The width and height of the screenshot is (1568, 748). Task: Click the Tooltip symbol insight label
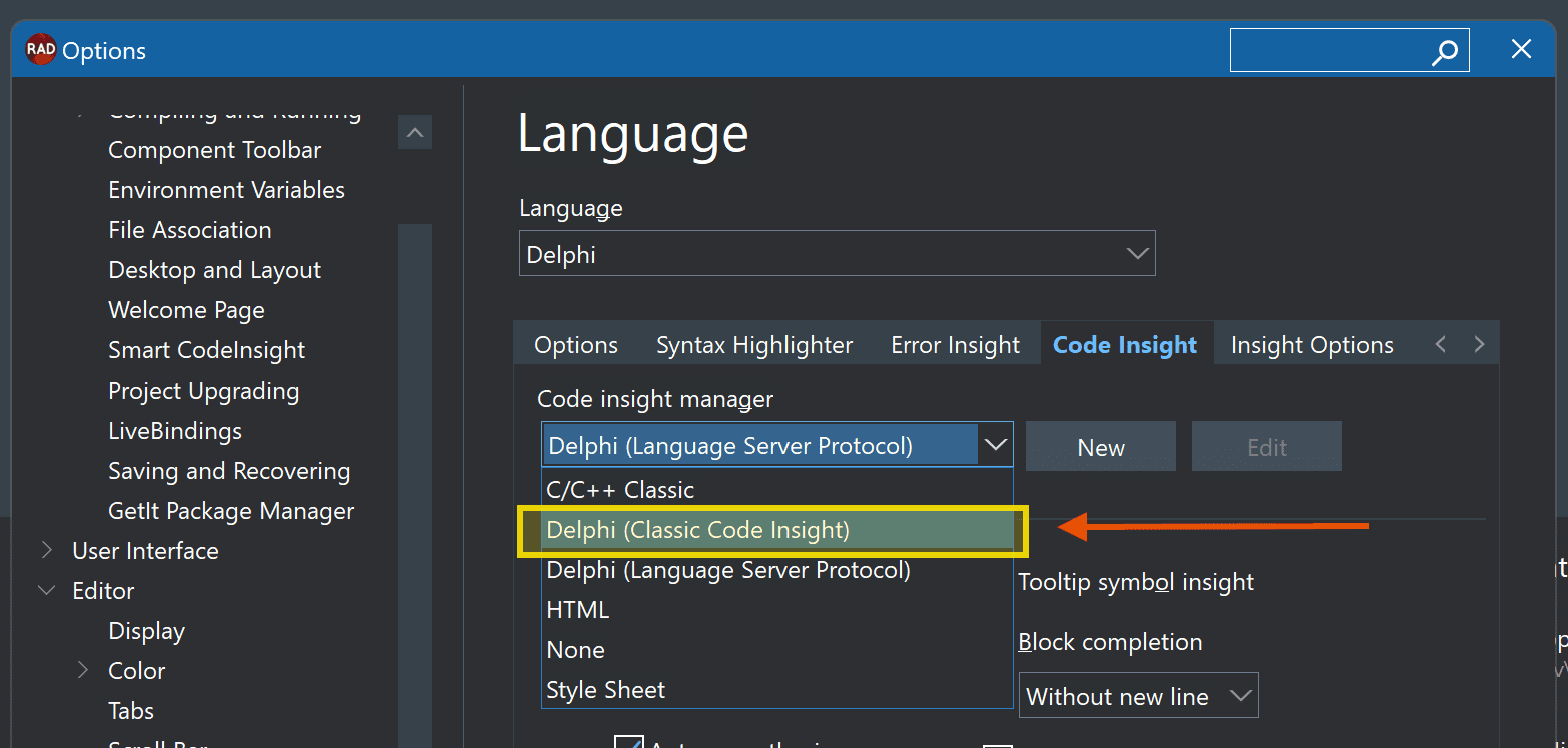pyautogui.click(x=1136, y=582)
